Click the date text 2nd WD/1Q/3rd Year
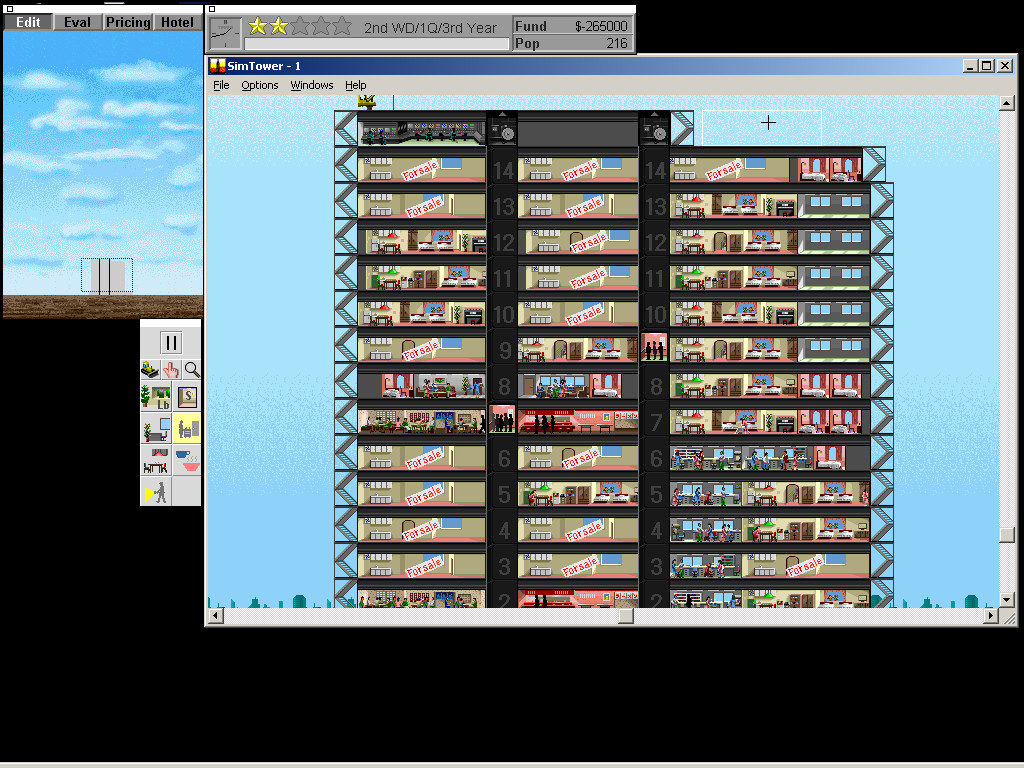 click(430, 27)
